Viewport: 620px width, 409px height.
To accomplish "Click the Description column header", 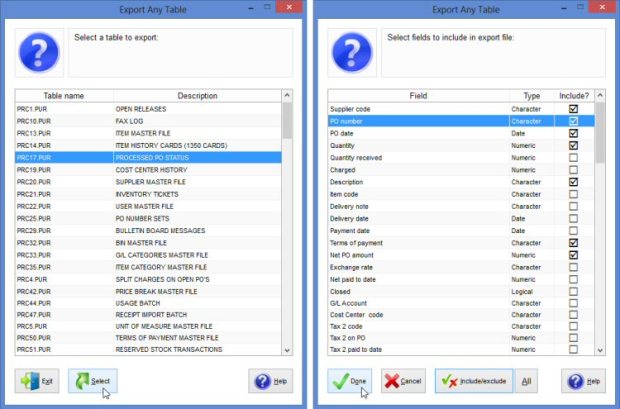I will coord(197,96).
